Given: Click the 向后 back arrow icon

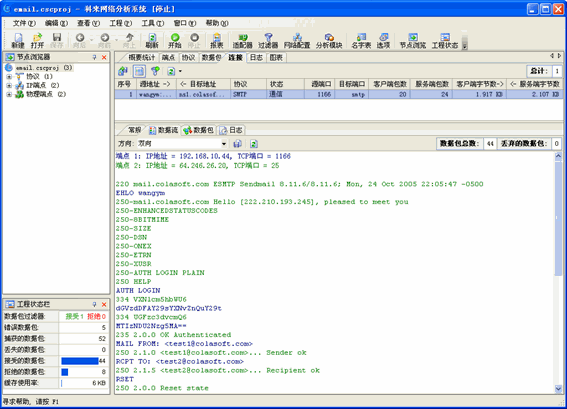Looking at the screenshot, I should pos(80,40).
